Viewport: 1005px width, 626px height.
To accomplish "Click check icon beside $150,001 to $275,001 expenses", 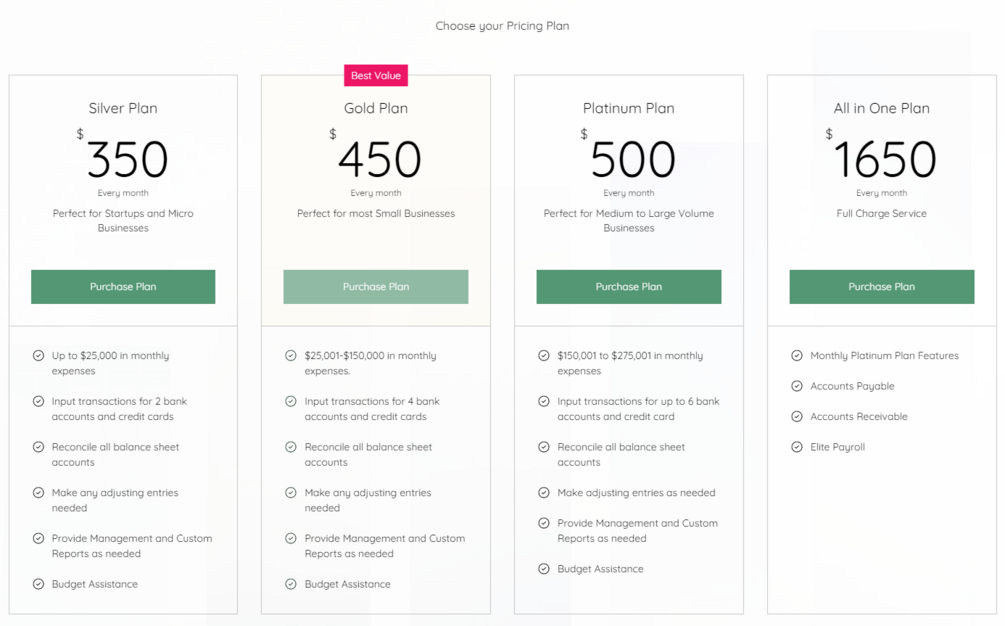I will pos(544,355).
